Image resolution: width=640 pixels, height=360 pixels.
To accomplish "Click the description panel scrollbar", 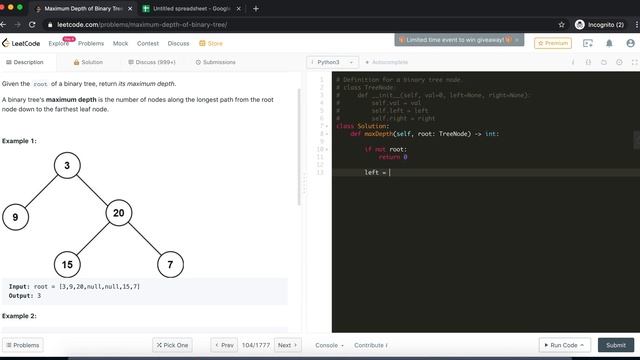I will pyautogui.click(x=299, y=147).
